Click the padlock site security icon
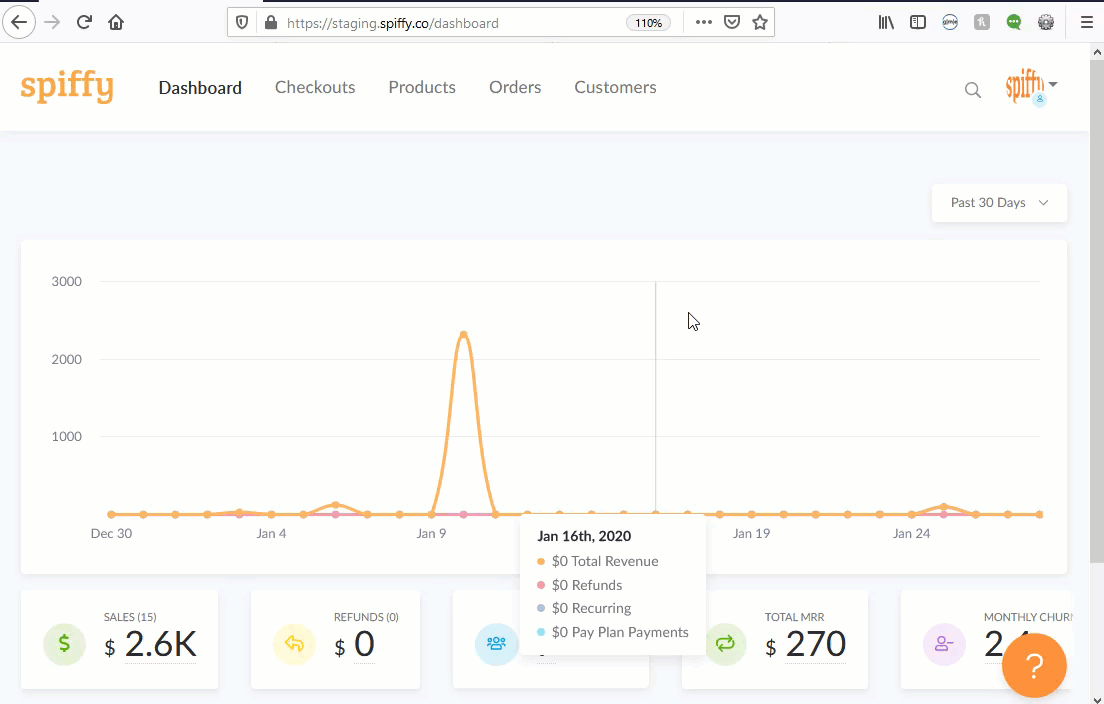 coord(270,23)
